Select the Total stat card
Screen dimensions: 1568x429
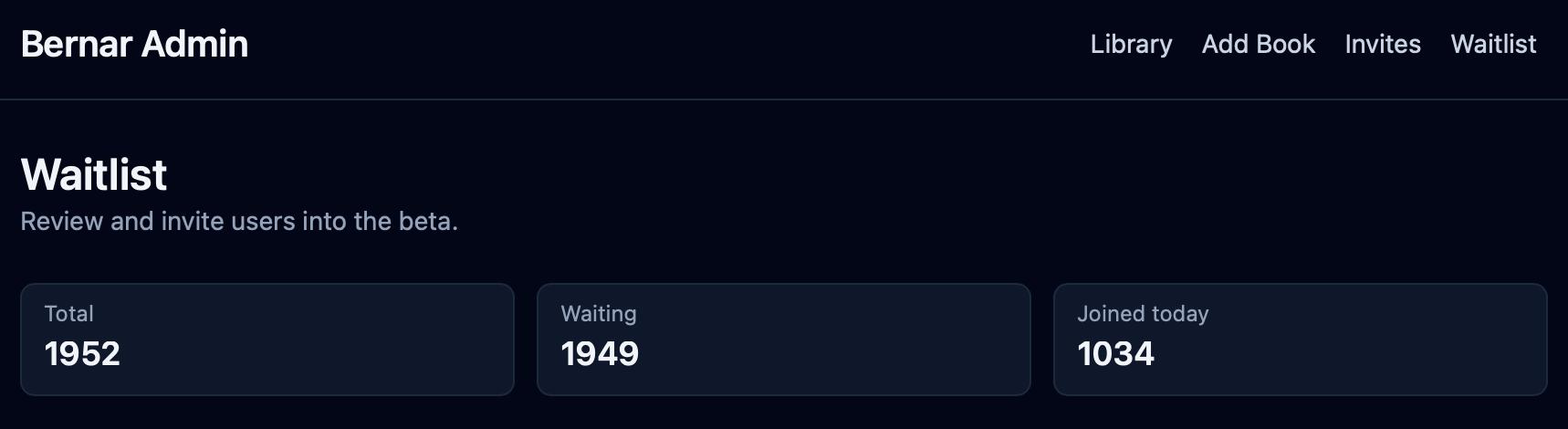(x=267, y=339)
